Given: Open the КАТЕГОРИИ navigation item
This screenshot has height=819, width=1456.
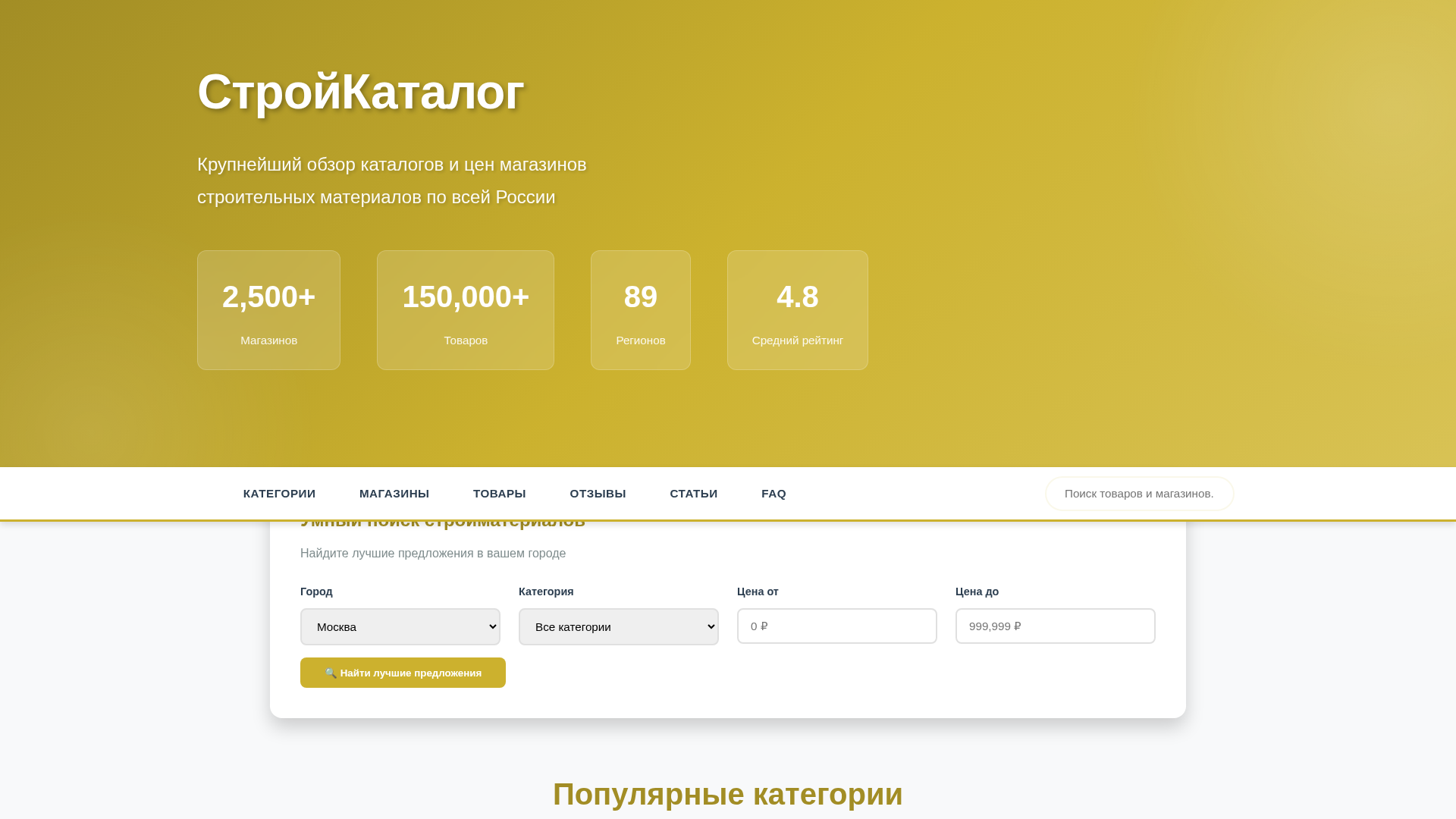Looking at the screenshot, I should click(279, 494).
